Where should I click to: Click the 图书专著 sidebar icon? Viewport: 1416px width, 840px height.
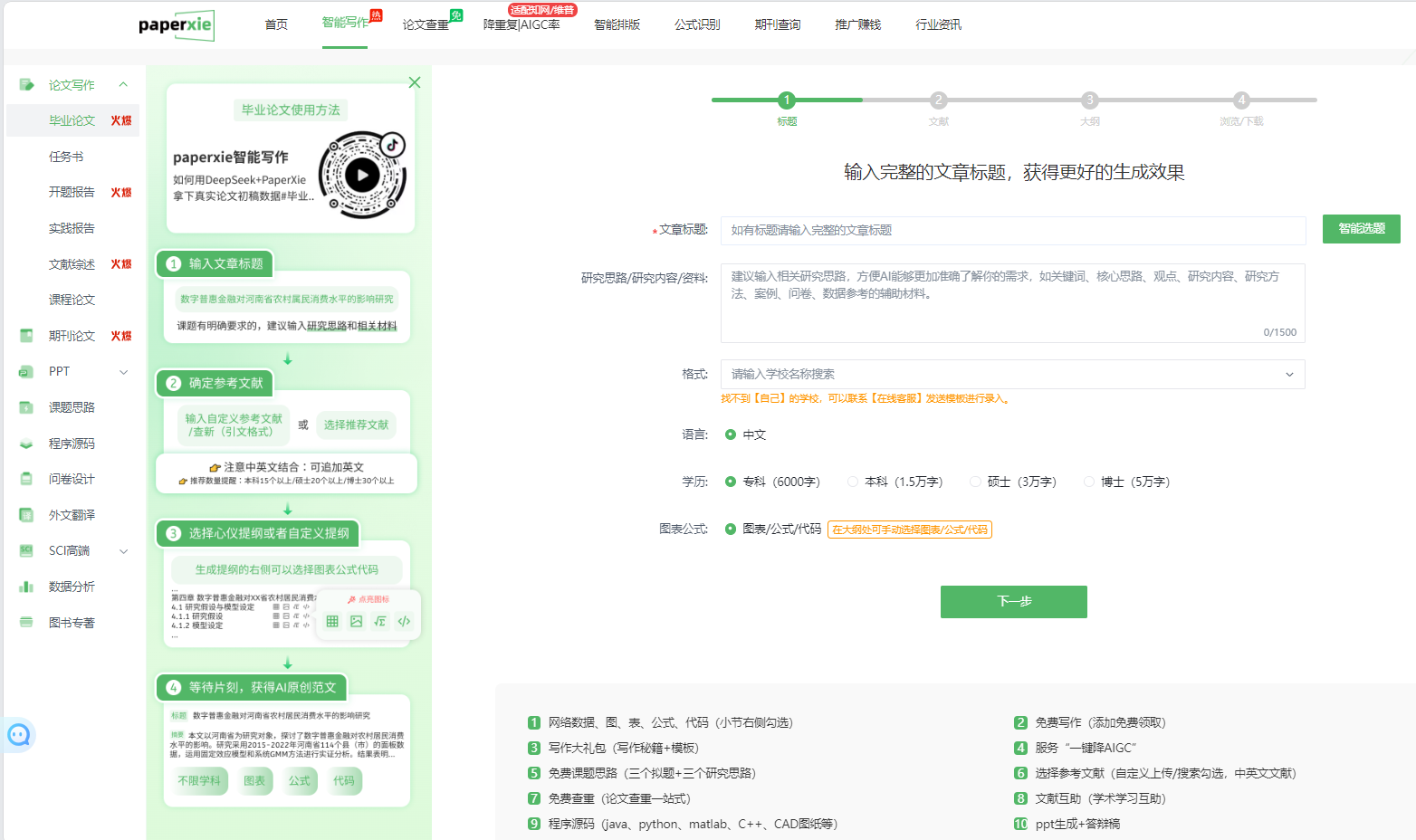coord(26,623)
